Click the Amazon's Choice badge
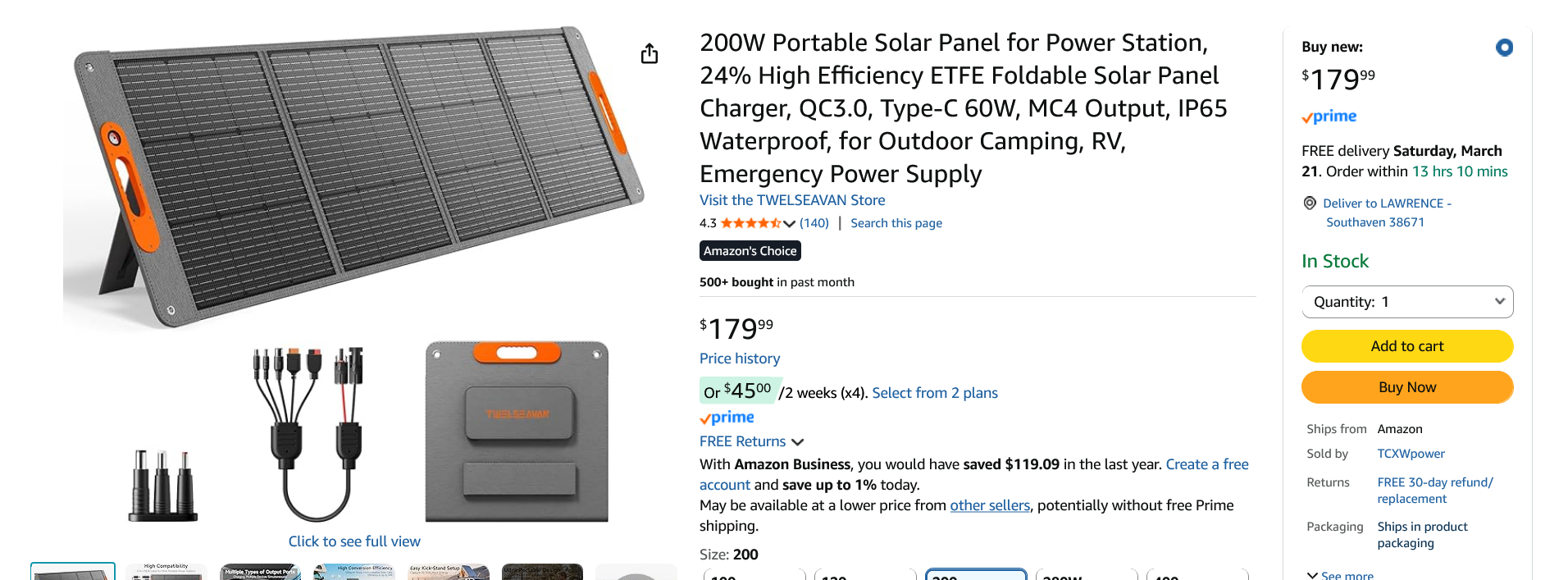The image size is (1568, 580). (x=750, y=250)
